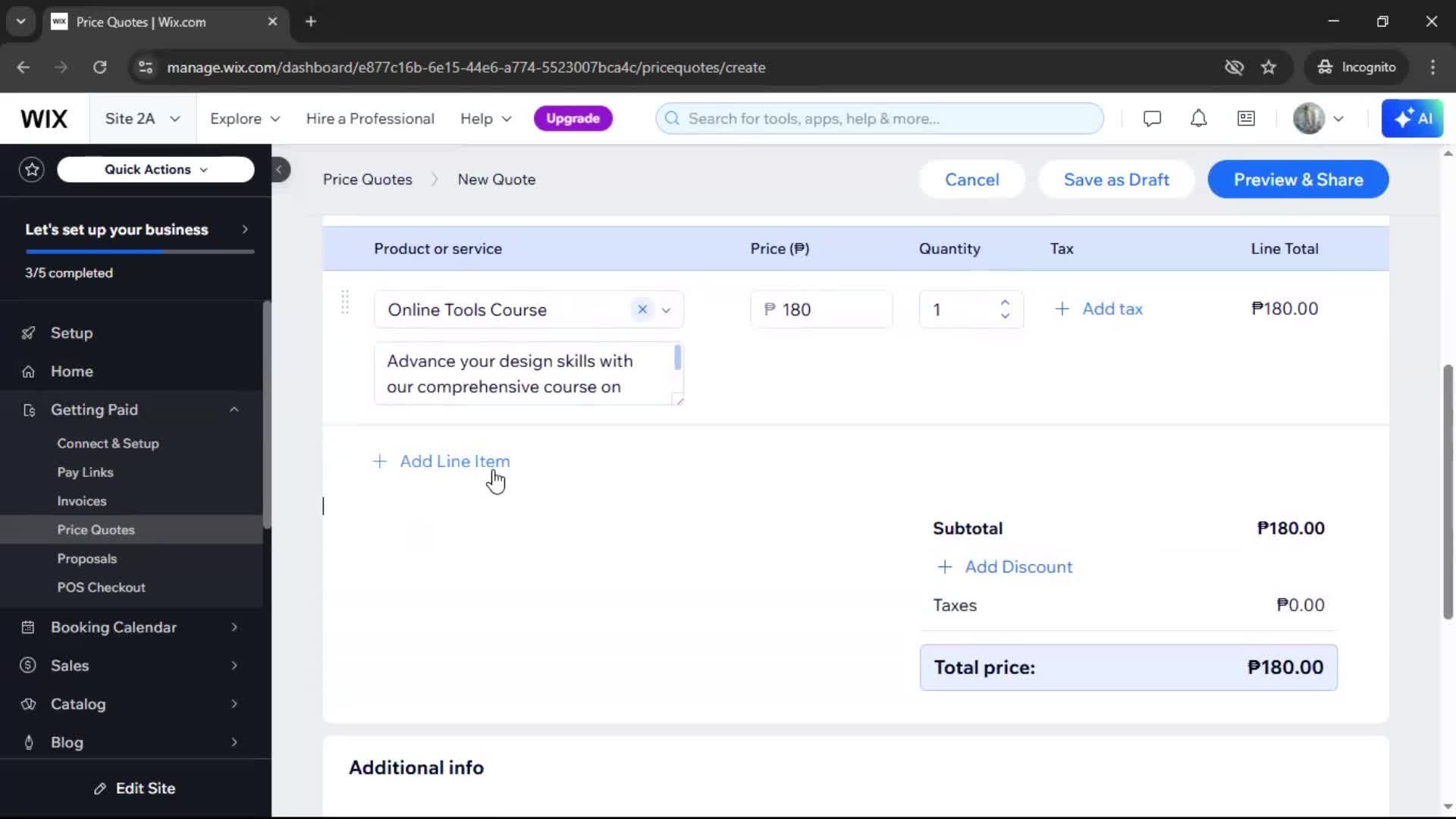The image size is (1456, 819).
Task: Open the AI assistant button
Action: 1412,118
